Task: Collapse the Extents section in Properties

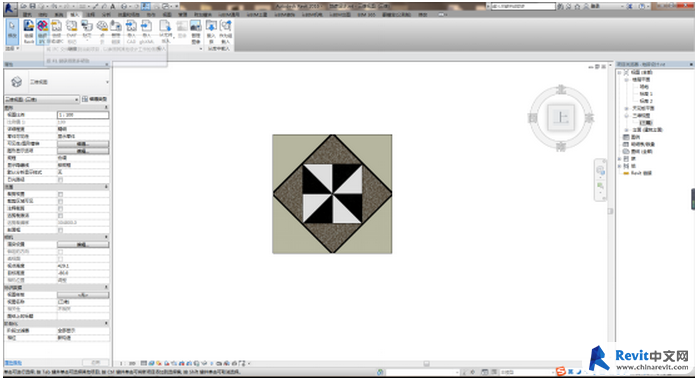Action: point(106,187)
